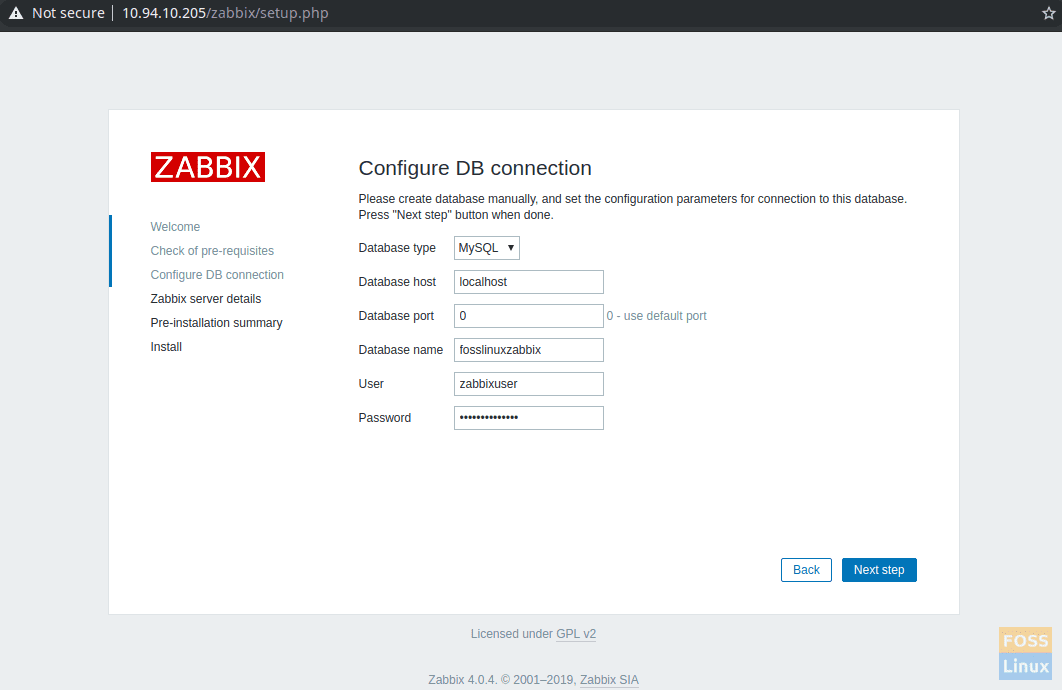Screen dimensions: 1062x690
Task: Click the ZABBIX logo
Action: (208, 167)
